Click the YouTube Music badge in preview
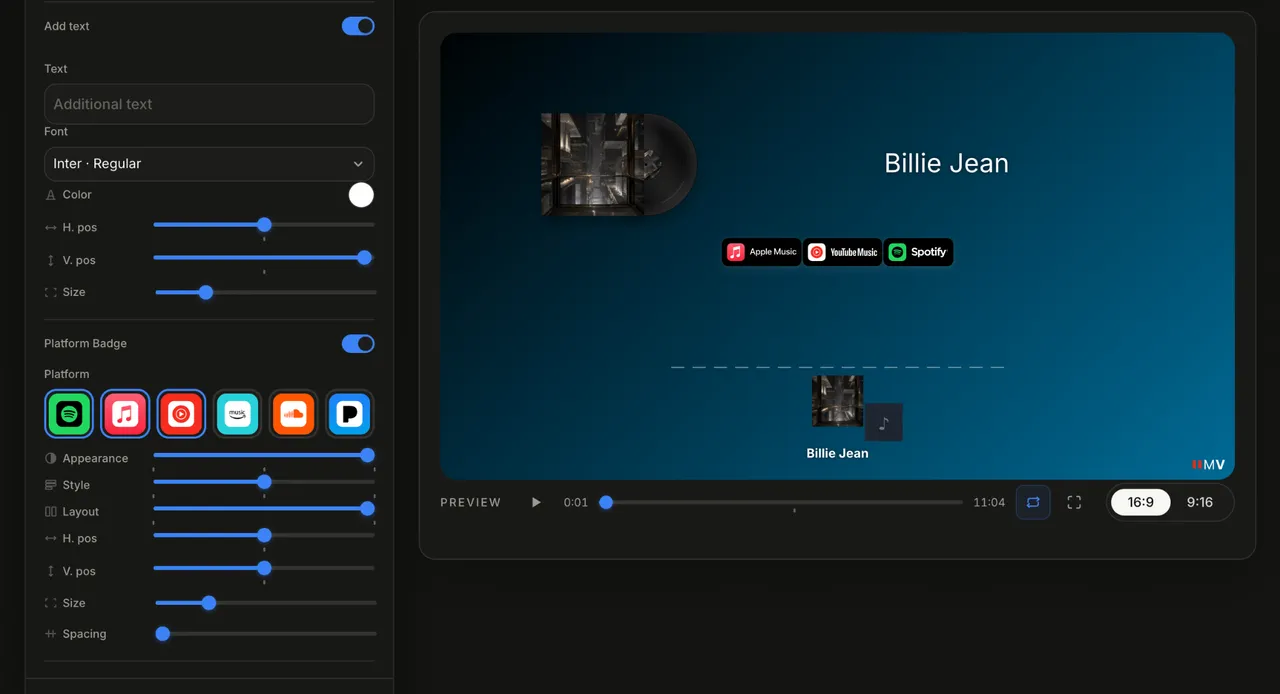The height and width of the screenshot is (694, 1280). 842,252
